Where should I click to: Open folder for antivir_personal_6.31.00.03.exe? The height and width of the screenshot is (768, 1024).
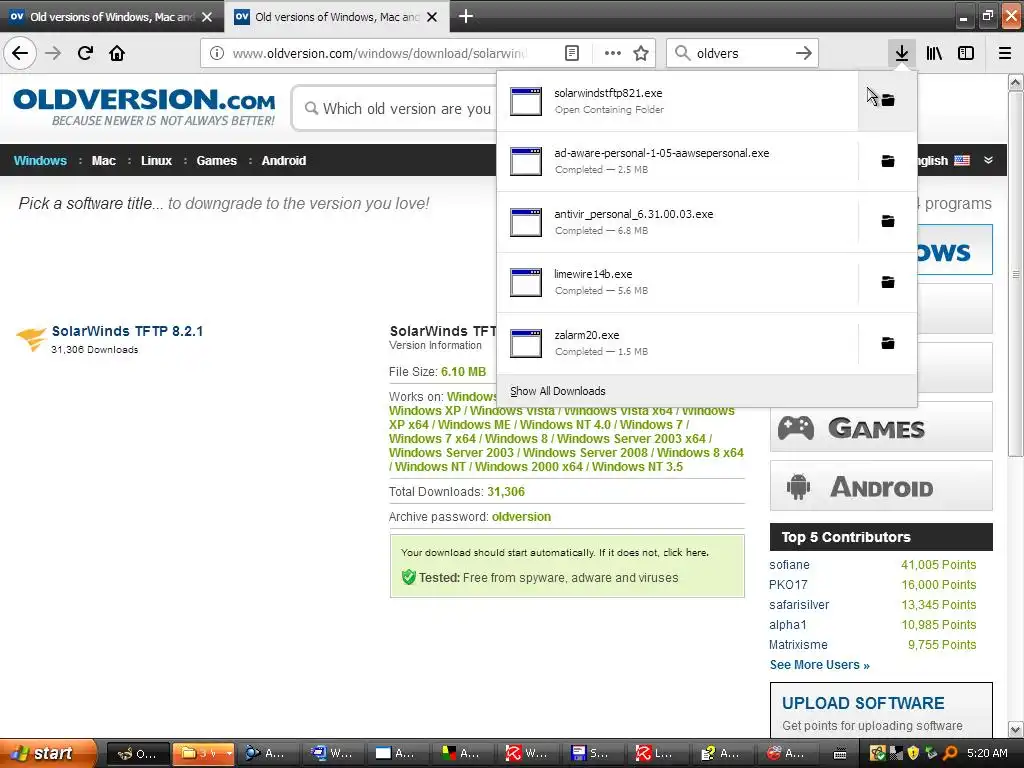[x=888, y=221]
